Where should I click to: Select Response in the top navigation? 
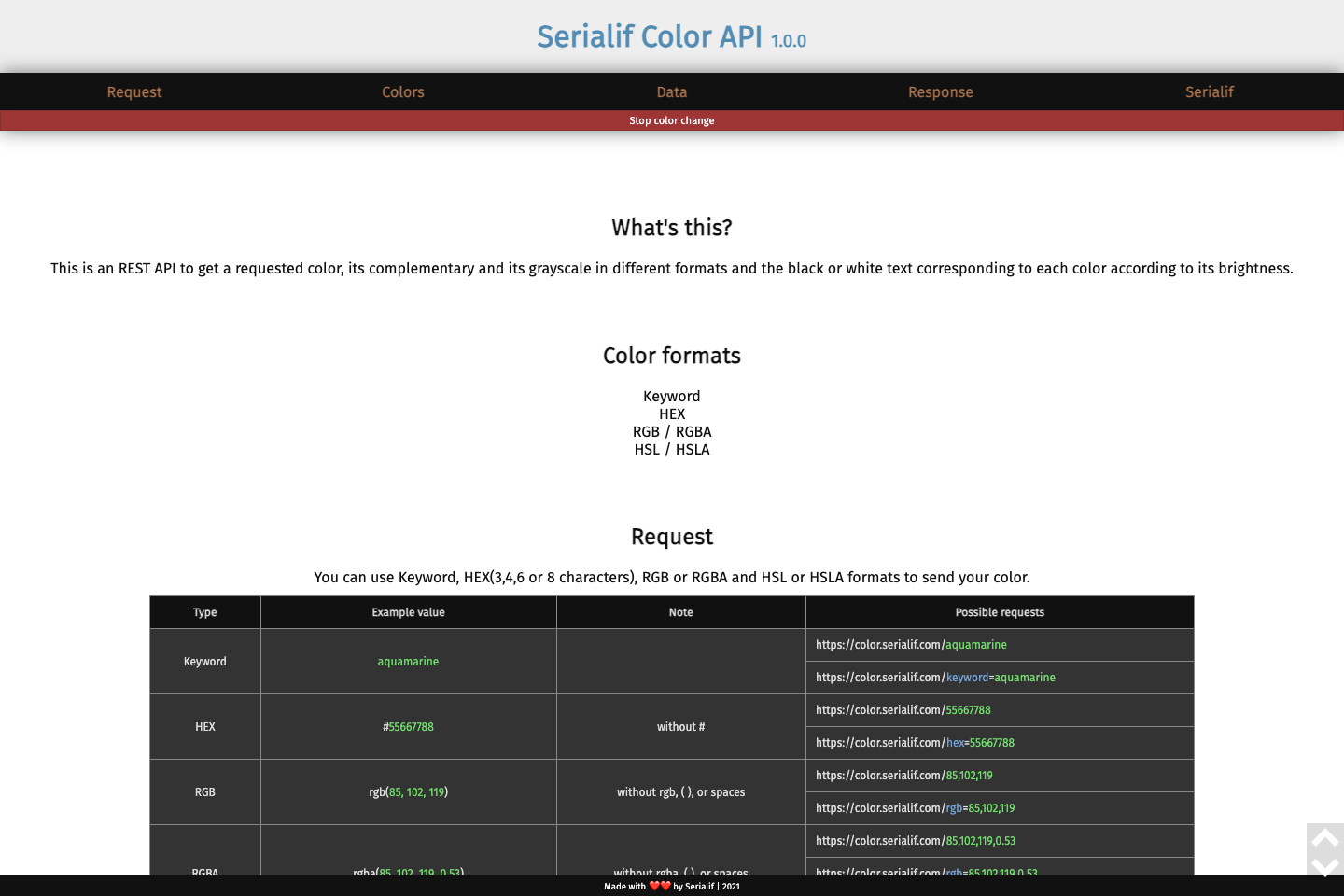coord(940,91)
